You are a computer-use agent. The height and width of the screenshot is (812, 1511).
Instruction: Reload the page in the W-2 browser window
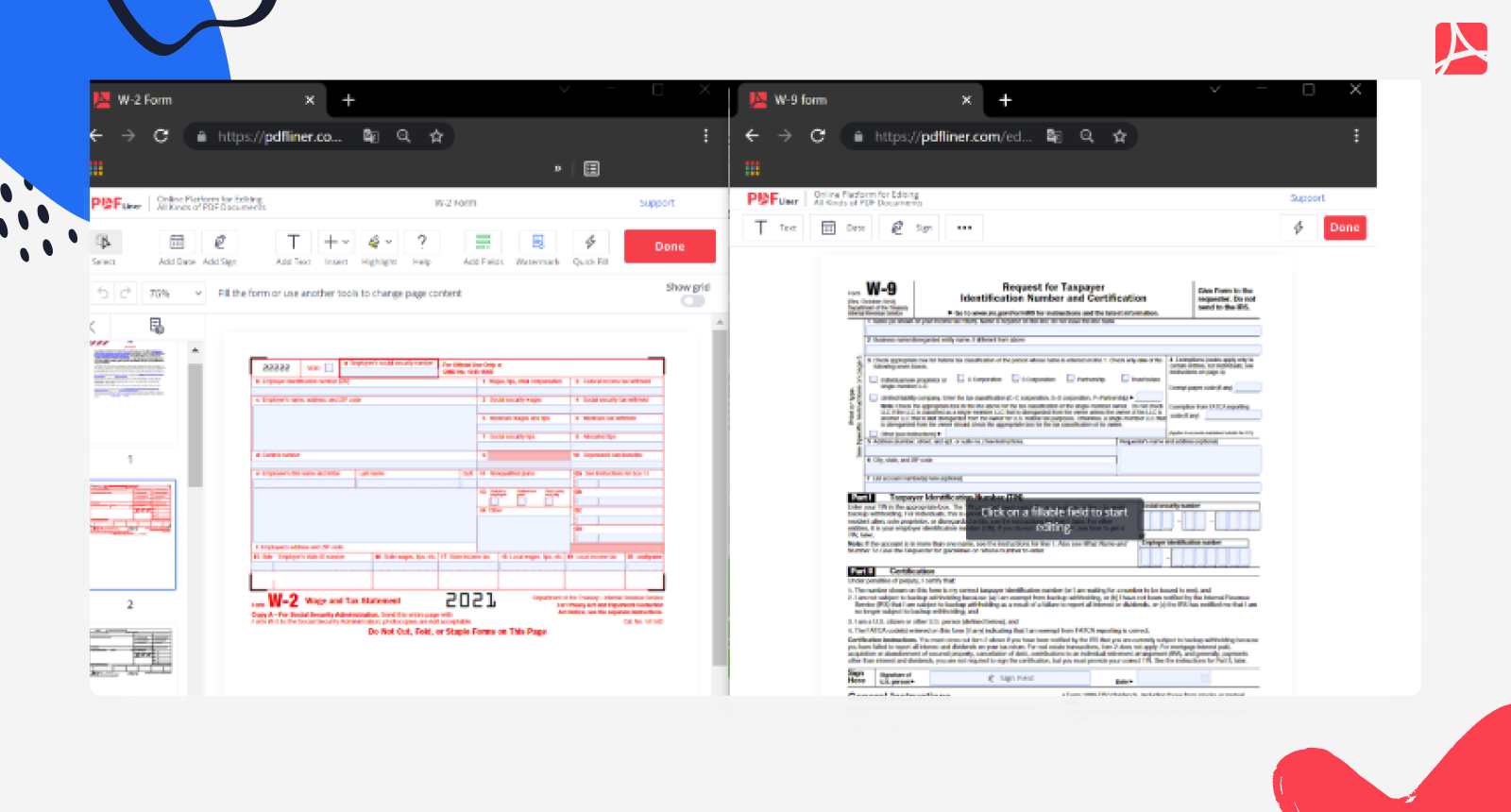point(161,136)
